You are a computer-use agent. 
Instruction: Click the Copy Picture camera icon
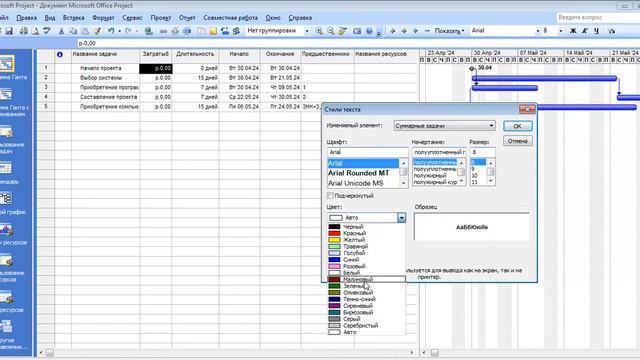(357, 31)
